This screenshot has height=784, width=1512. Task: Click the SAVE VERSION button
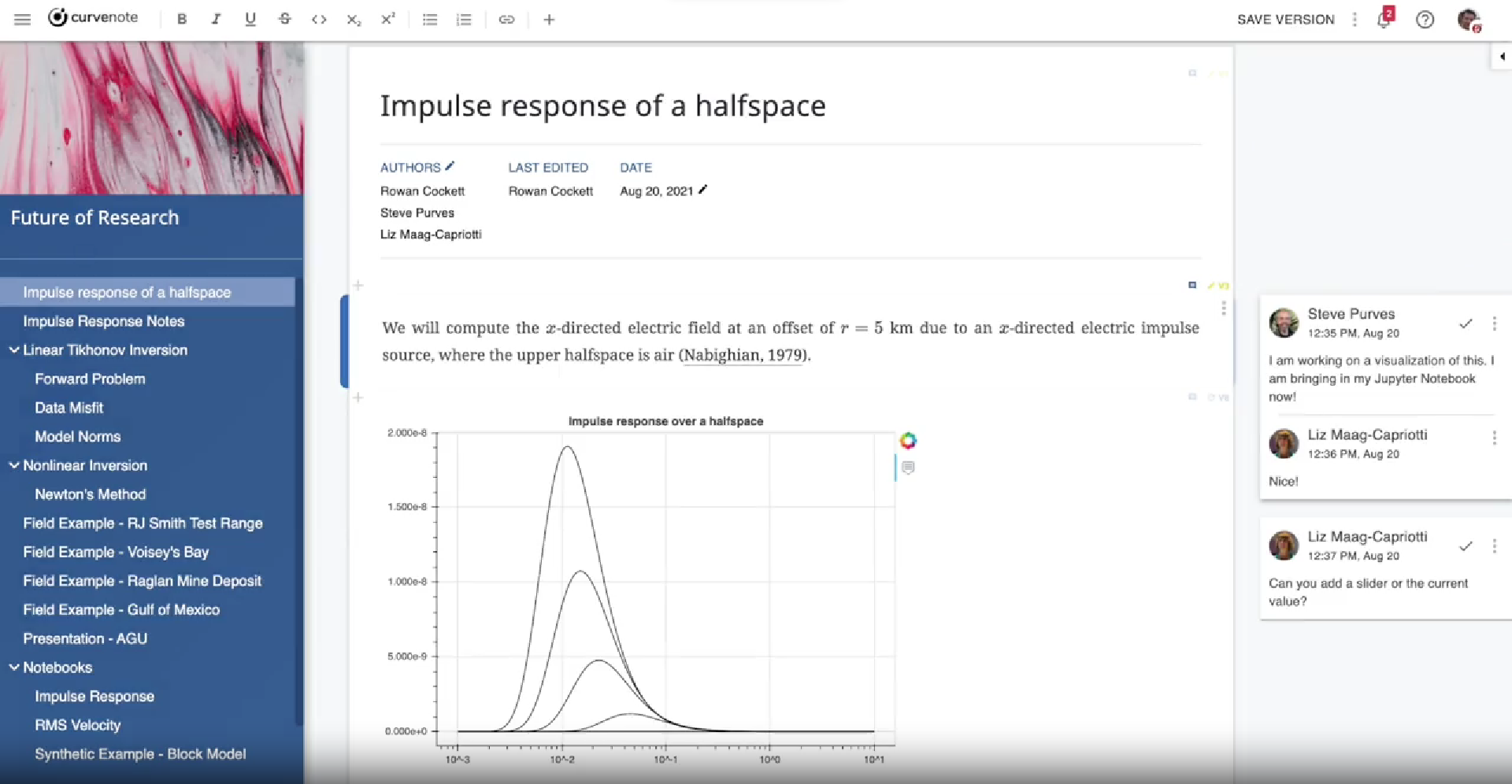1285,20
